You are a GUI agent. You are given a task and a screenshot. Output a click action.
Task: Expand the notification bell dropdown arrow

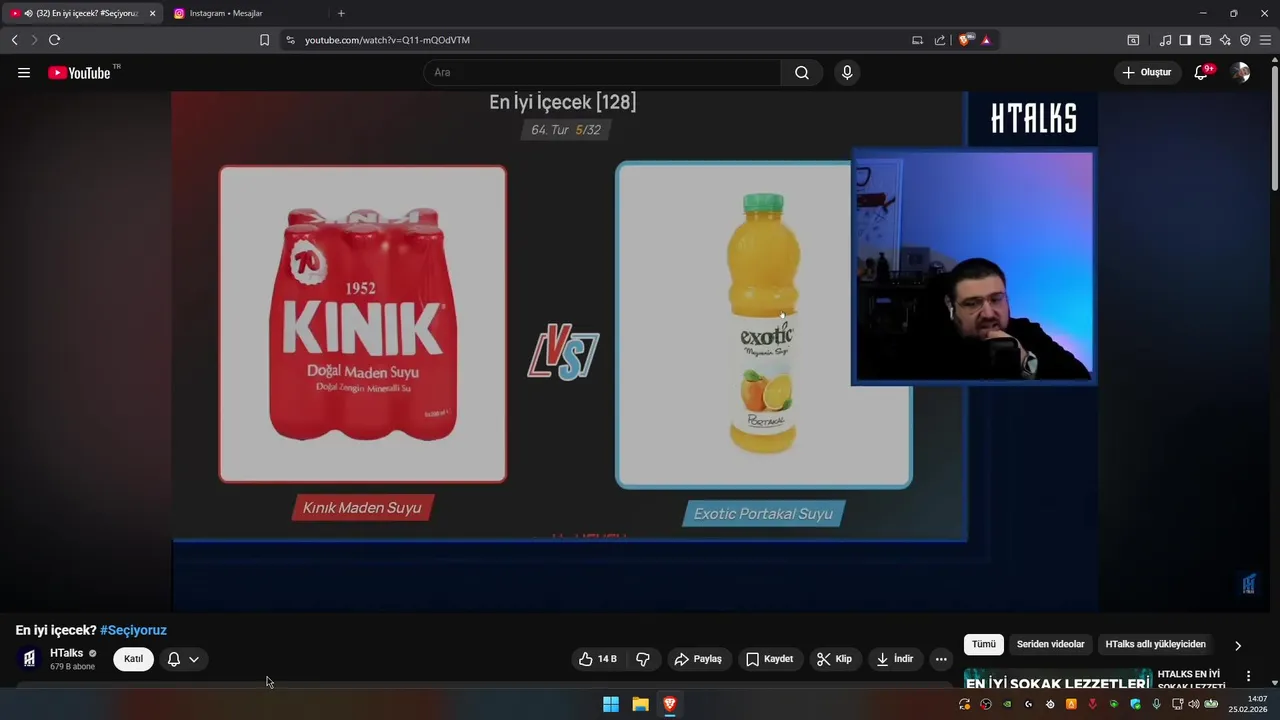pyautogui.click(x=194, y=659)
